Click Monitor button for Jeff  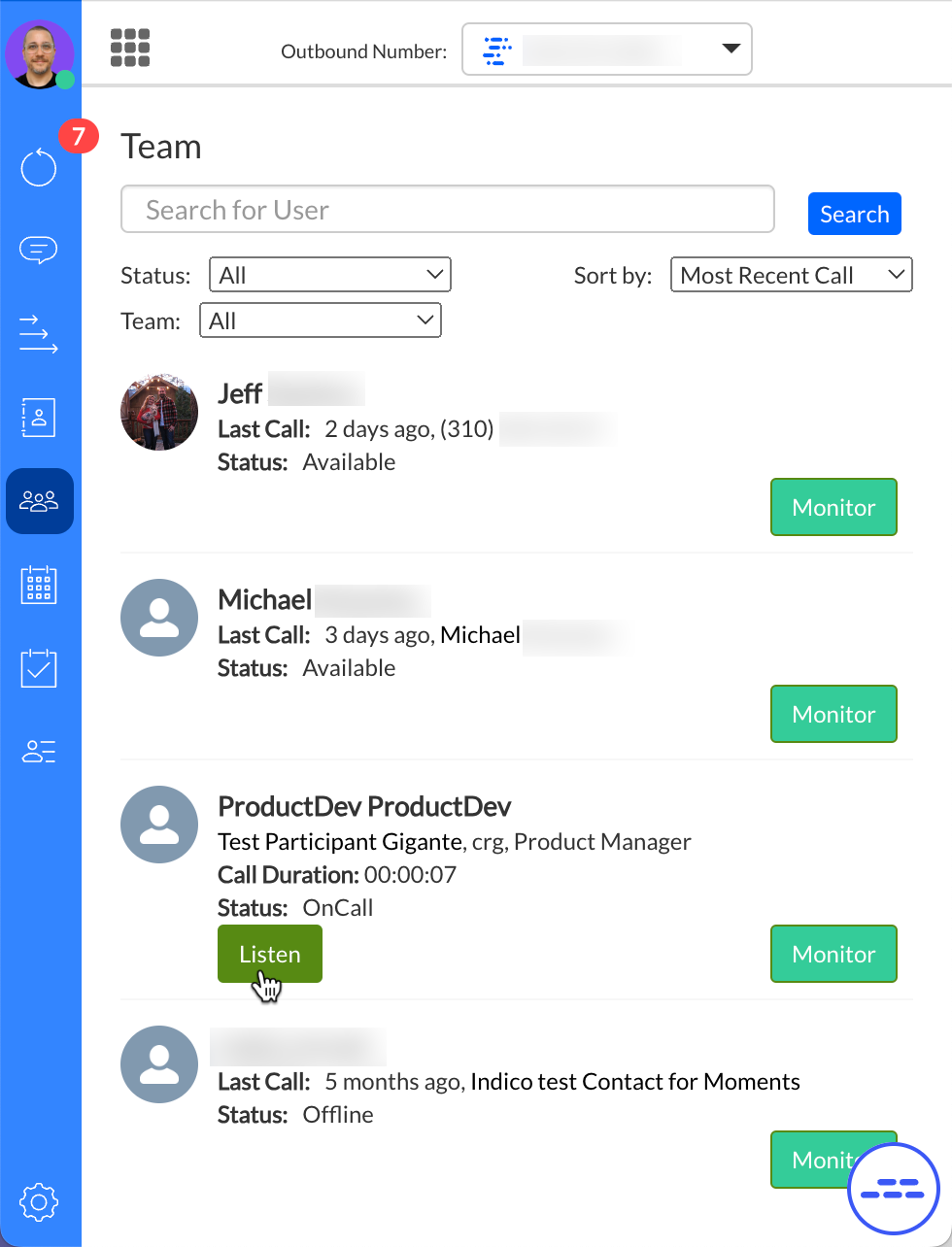[833, 507]
